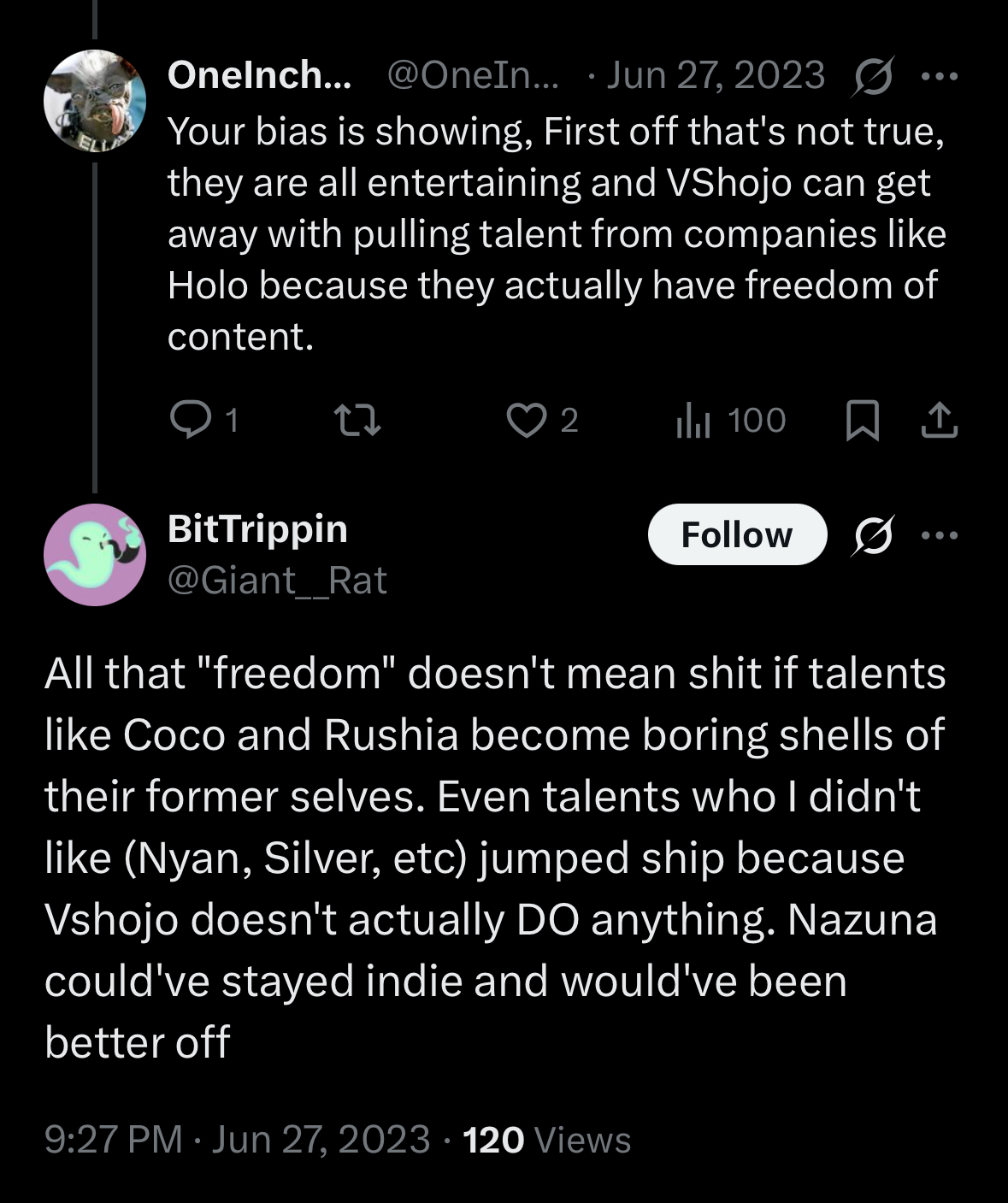This screenshot has width=1008, height=1203.
Task: Bookmark OneInch's tweet
Action: pyautogui.click(x=862, y=420)
